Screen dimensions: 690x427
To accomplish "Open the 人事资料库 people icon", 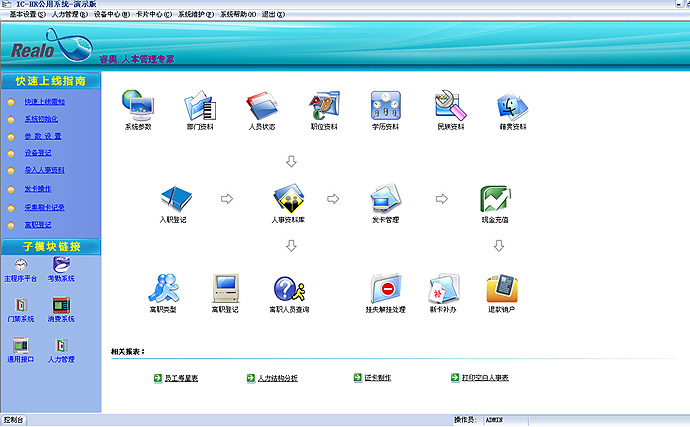I will point(289,198).
